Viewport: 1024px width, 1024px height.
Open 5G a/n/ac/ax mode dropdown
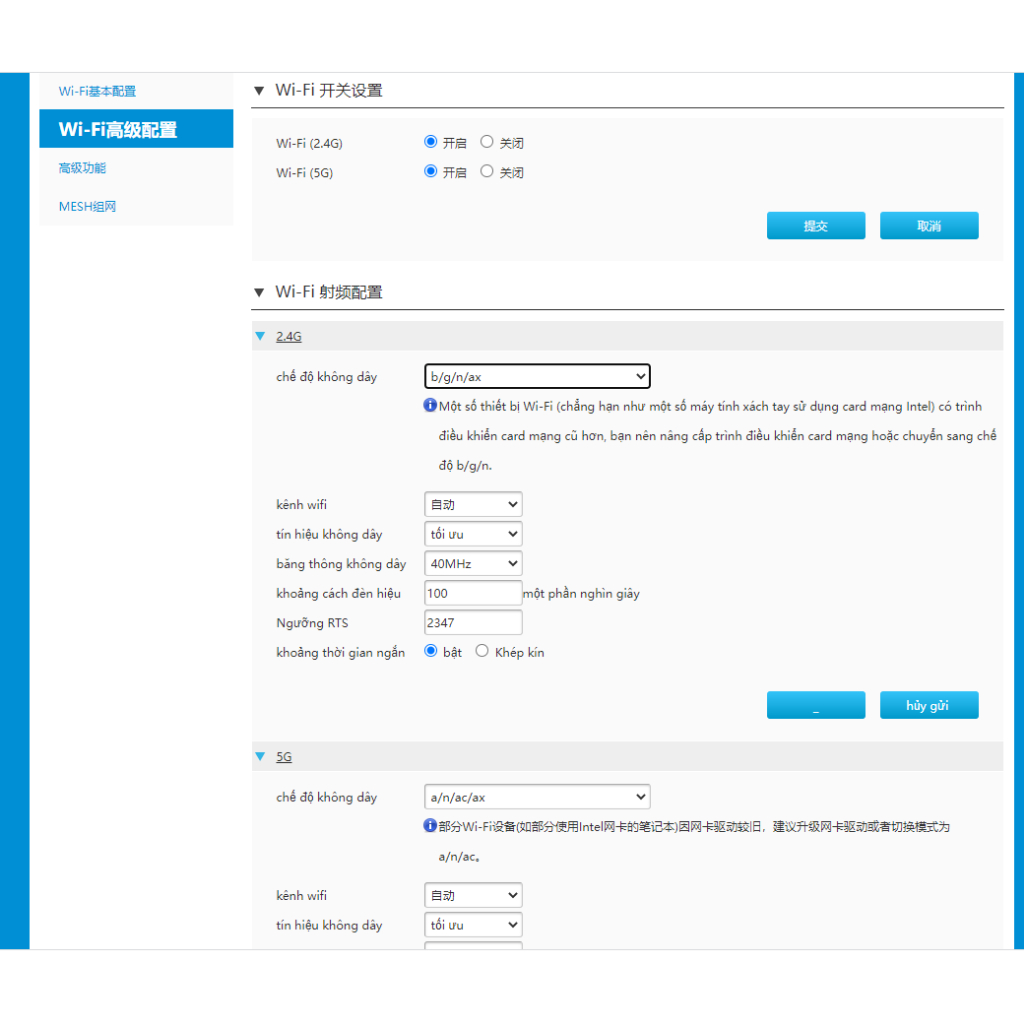(537, 797)
